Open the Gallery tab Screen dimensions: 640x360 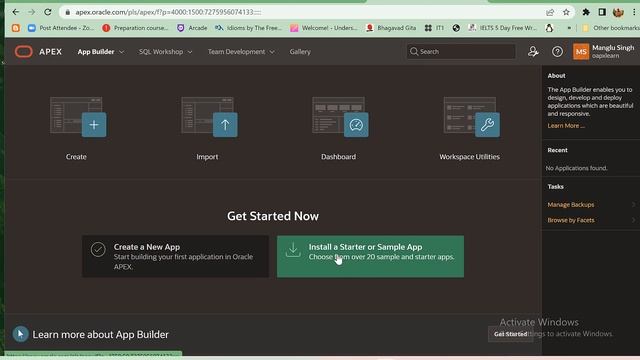pyautogui.click(x=300, y=52)
